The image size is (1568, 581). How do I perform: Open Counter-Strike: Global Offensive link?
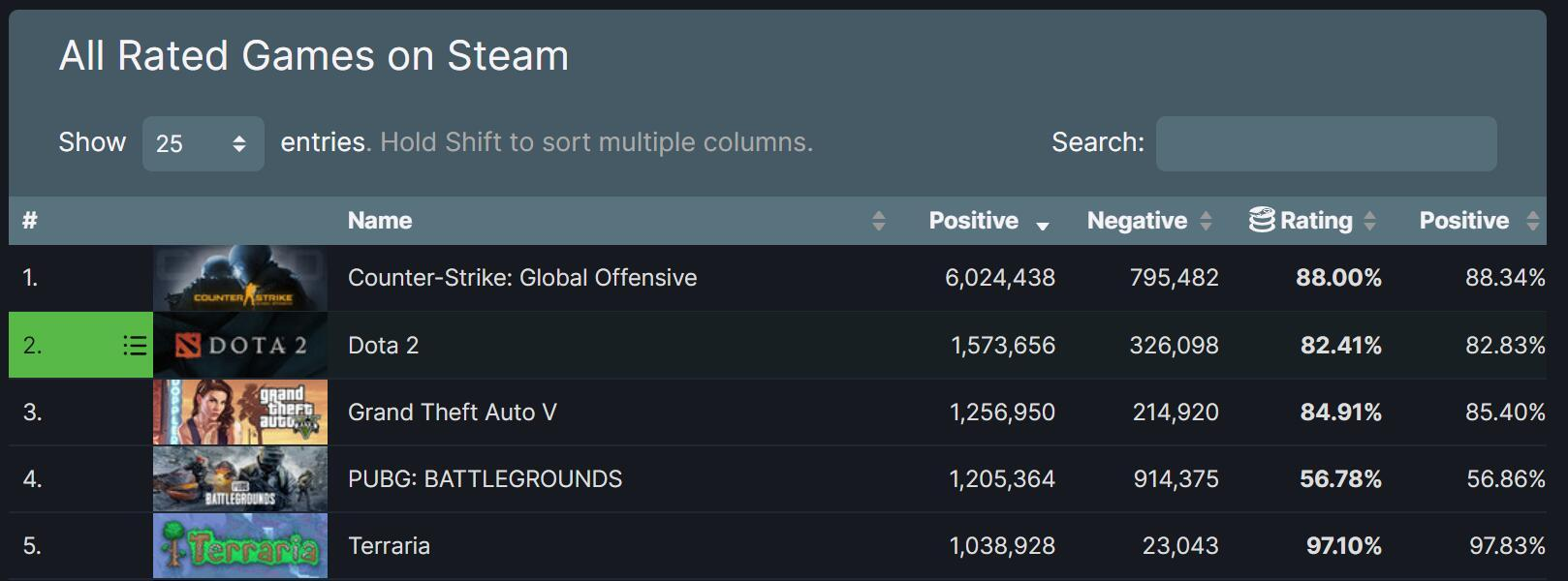[x=522, y=278]
